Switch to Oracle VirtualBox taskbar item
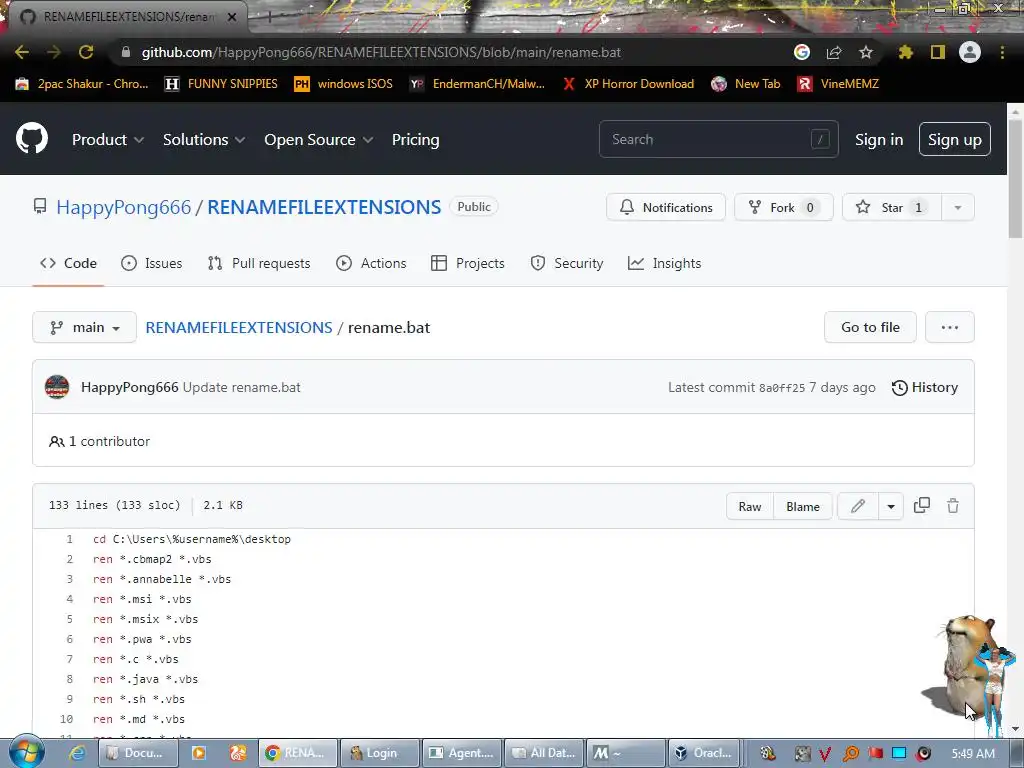 click(x=707, y=753)
